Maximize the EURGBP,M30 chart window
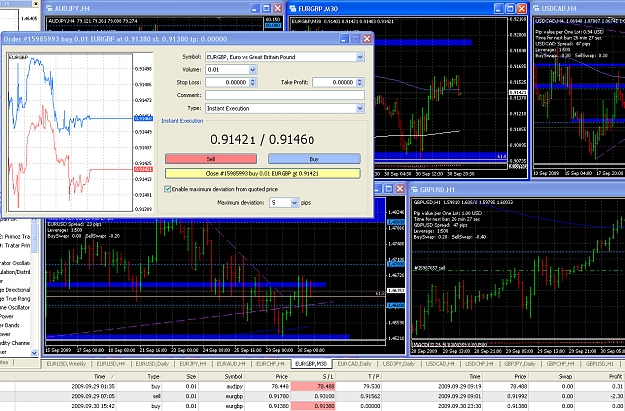The height and width of the screenshot is (411, 625). (510, 8)
